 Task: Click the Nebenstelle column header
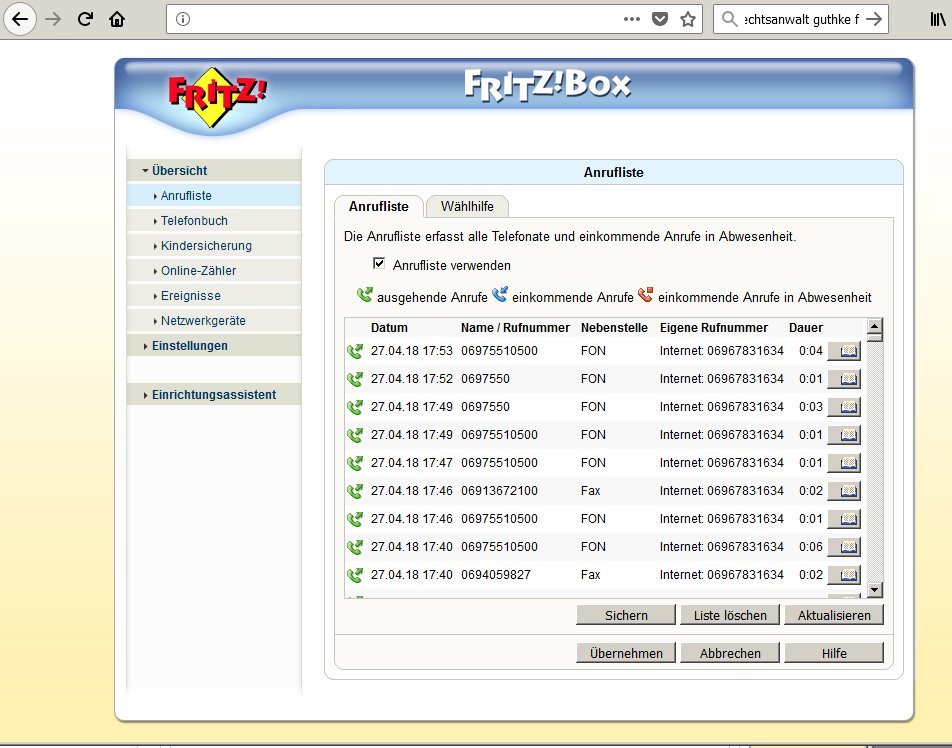coord(614,328)
